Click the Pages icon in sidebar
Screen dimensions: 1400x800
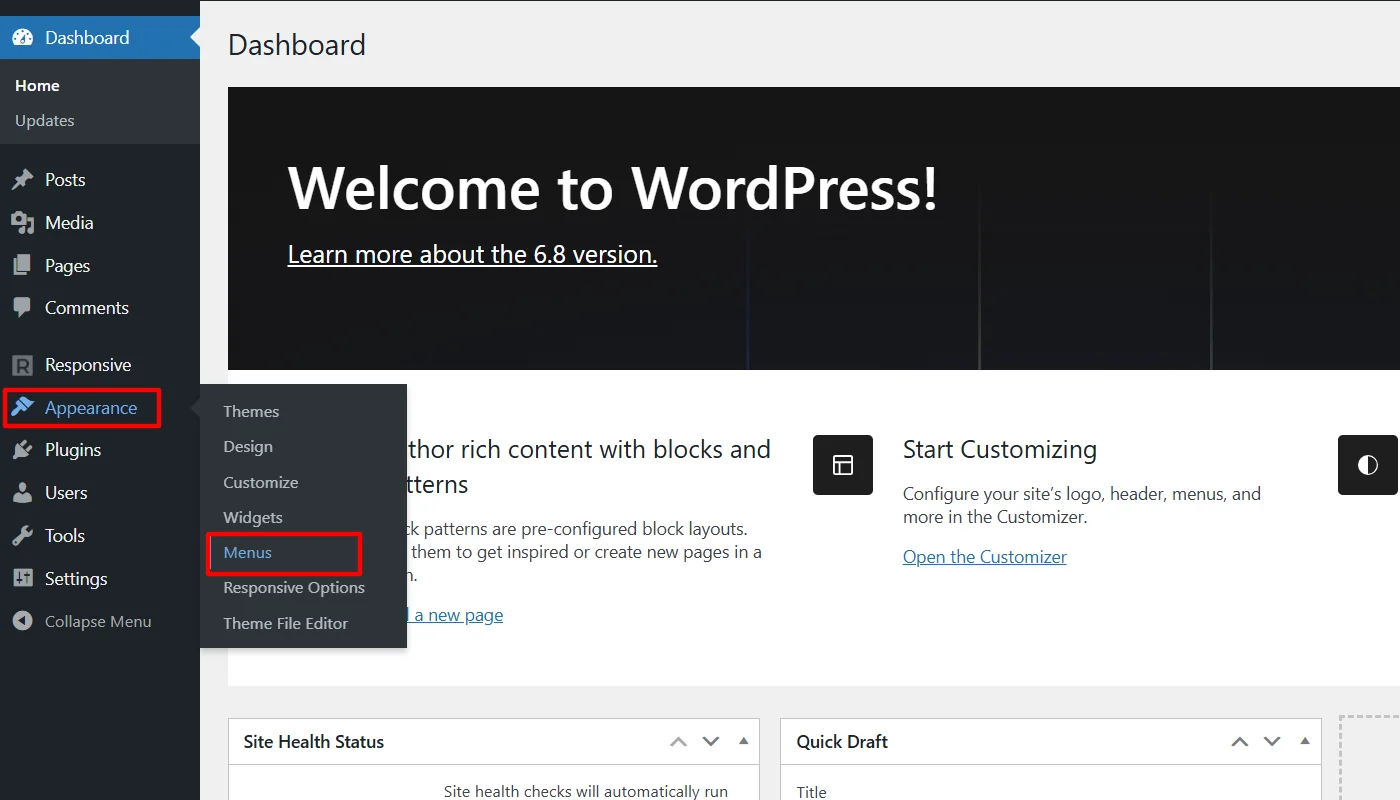point(22,266)
